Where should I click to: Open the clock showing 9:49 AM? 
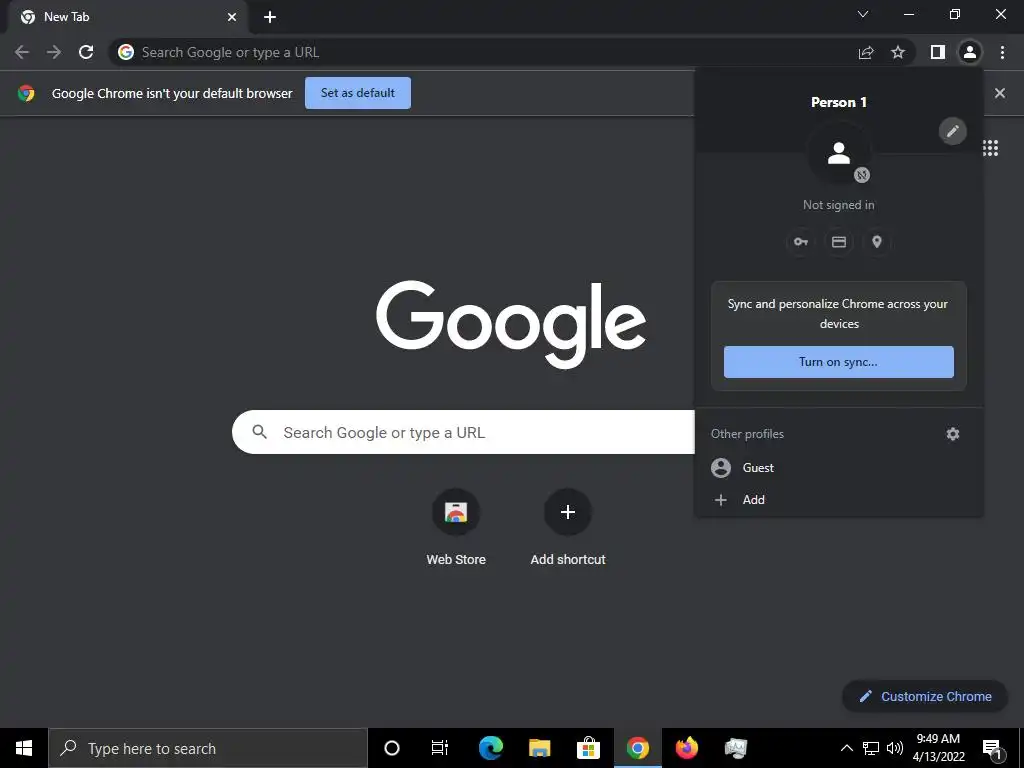pyautogui.click(x=938, y=748)
